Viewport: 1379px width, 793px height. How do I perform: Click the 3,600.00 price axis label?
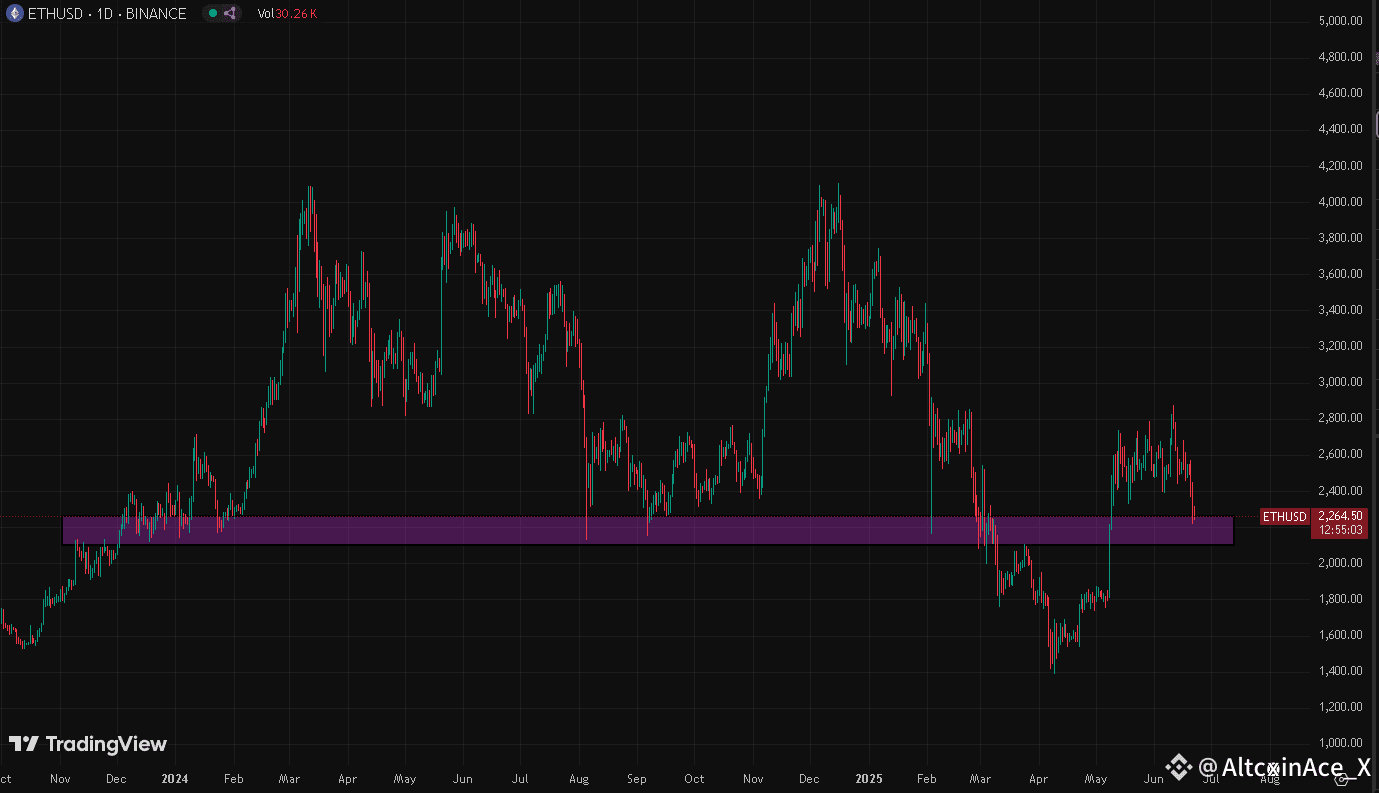[1340, 274]
